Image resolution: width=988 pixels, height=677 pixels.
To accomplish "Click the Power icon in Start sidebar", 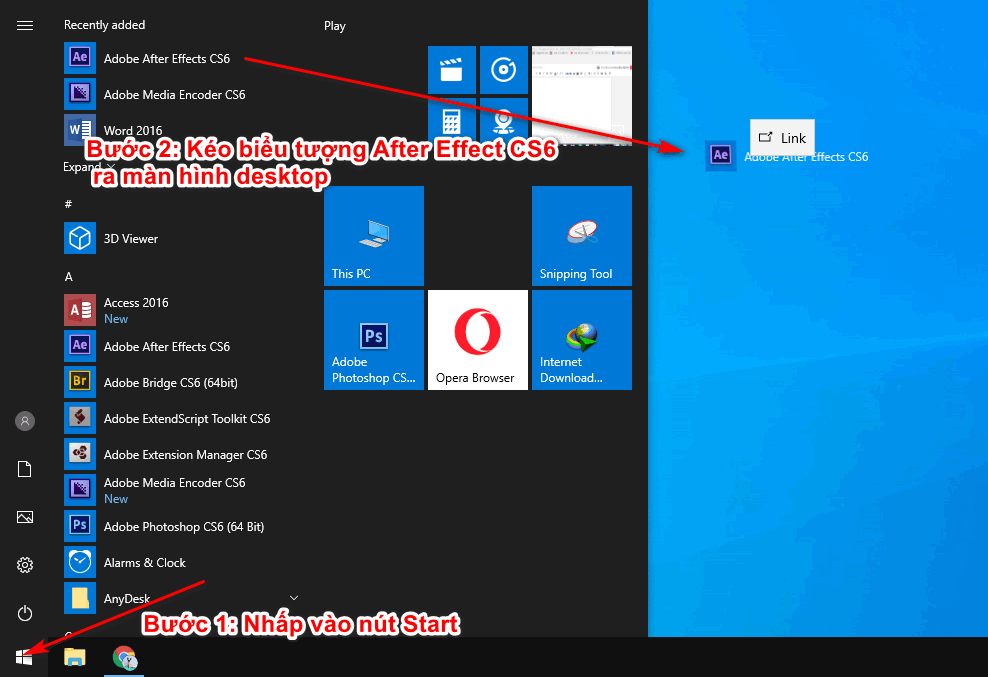I will click(25, 613).
